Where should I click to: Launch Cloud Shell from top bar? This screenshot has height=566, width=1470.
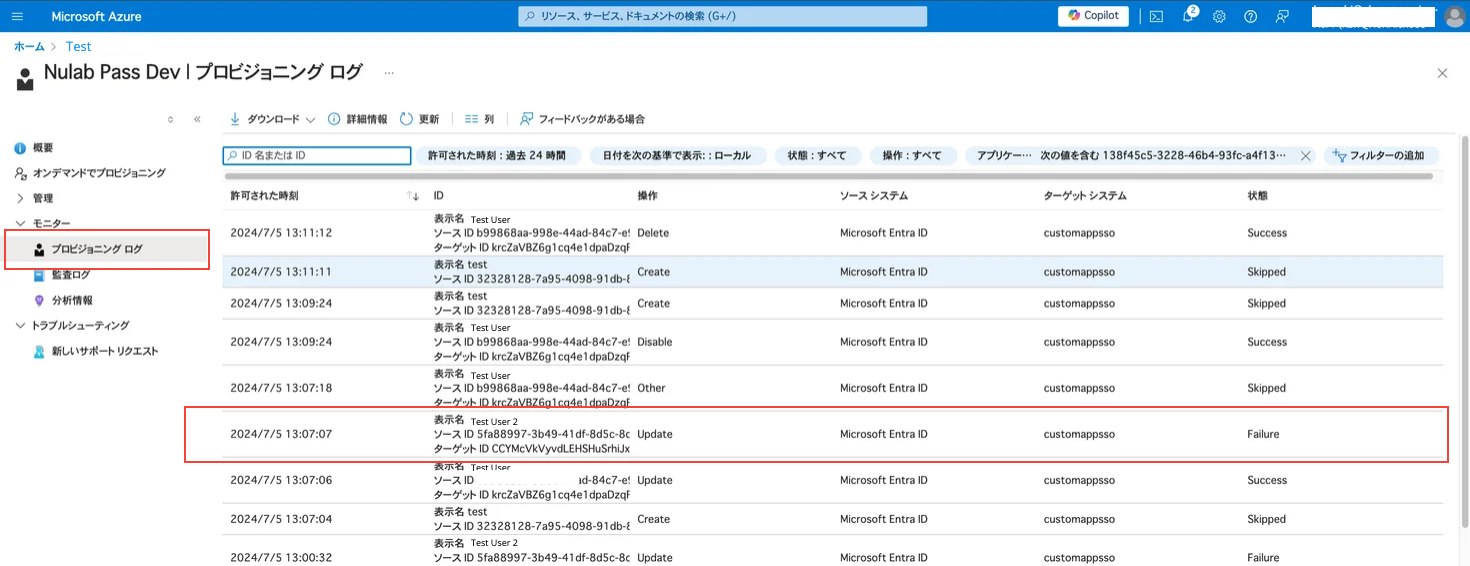(x=1156, y=16)
